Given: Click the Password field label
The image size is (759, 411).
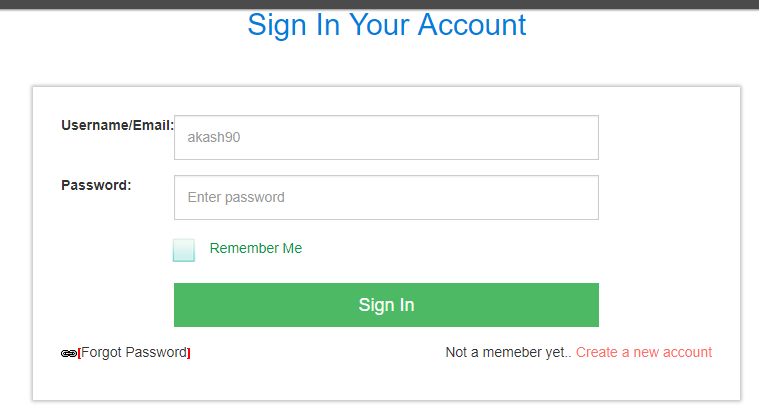Looking at the screenshot, I should click(x=96, y=185).
